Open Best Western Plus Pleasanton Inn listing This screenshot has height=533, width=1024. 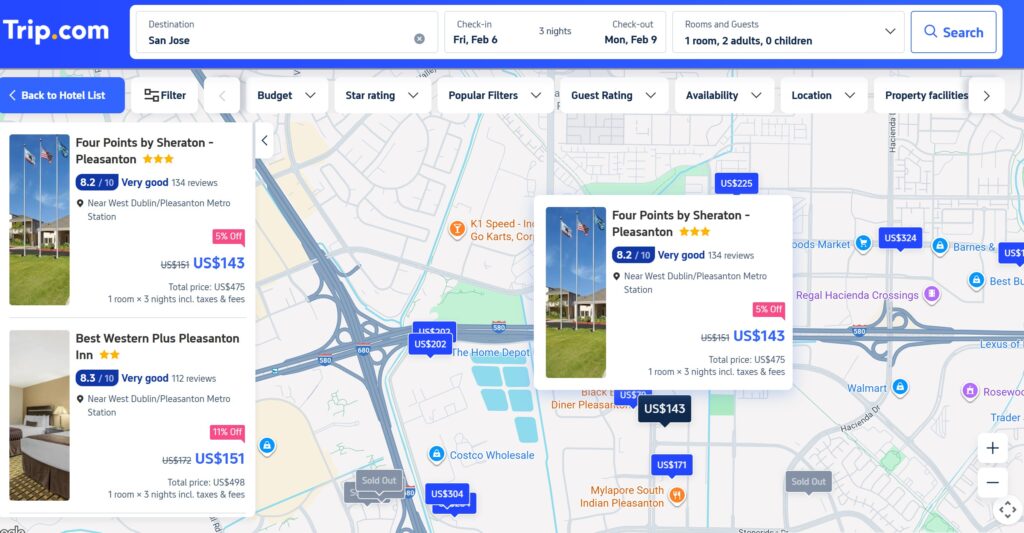(157, 346)
